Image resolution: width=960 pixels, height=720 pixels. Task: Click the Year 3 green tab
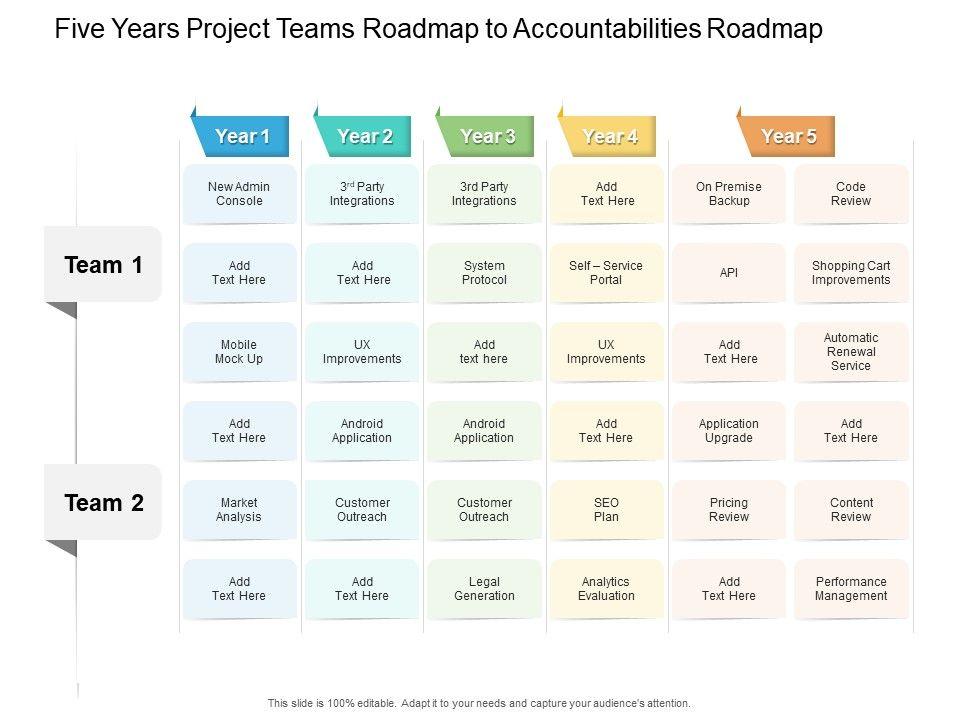[x=487, y=137]
